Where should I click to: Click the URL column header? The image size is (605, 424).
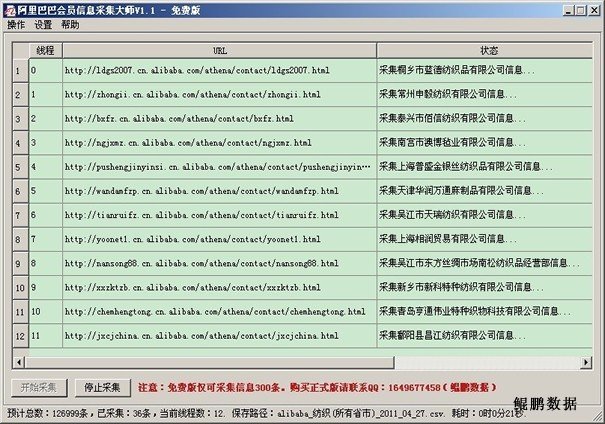[220, 51]
